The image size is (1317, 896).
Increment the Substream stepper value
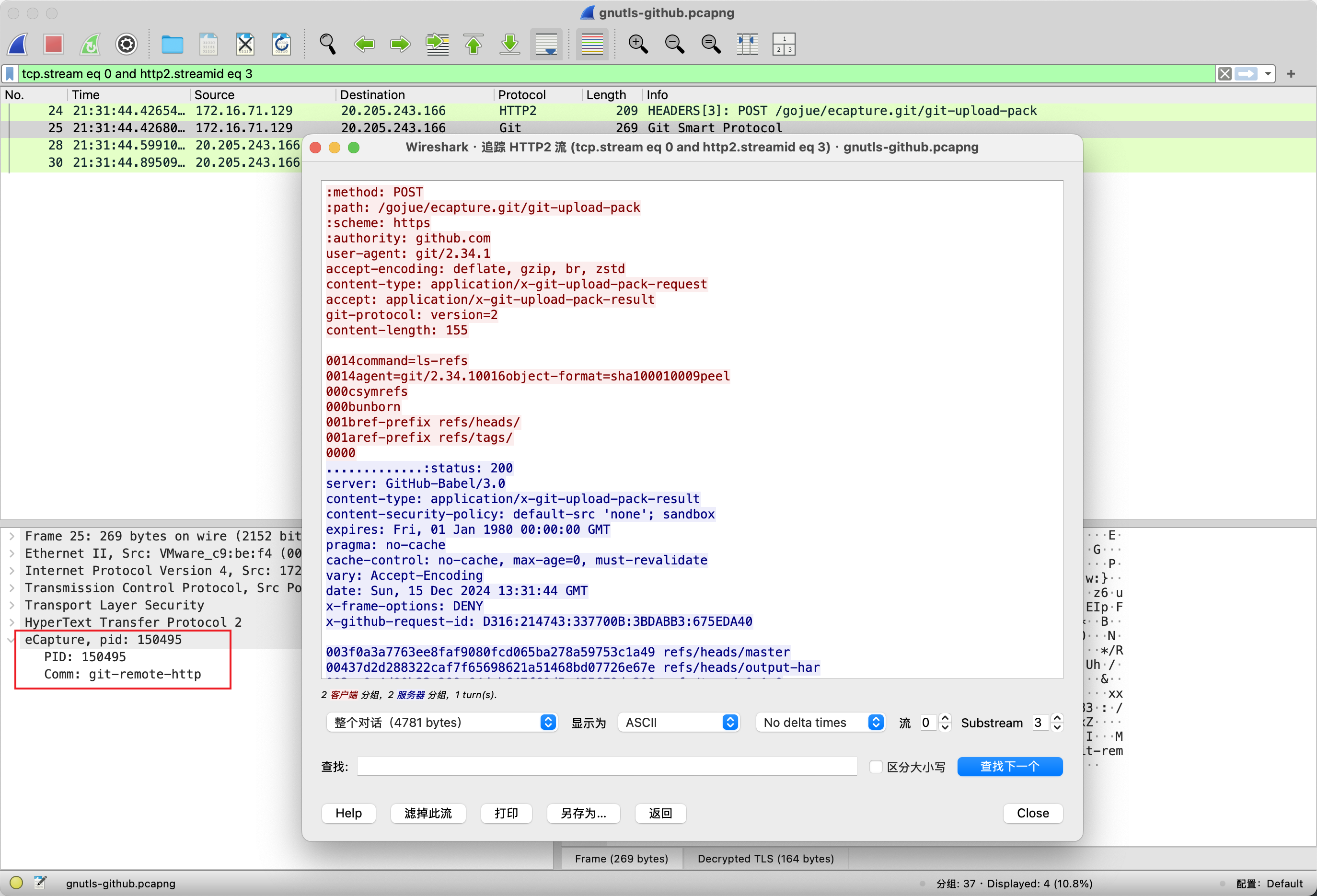pyautogui.click(x=1057, y=717)
